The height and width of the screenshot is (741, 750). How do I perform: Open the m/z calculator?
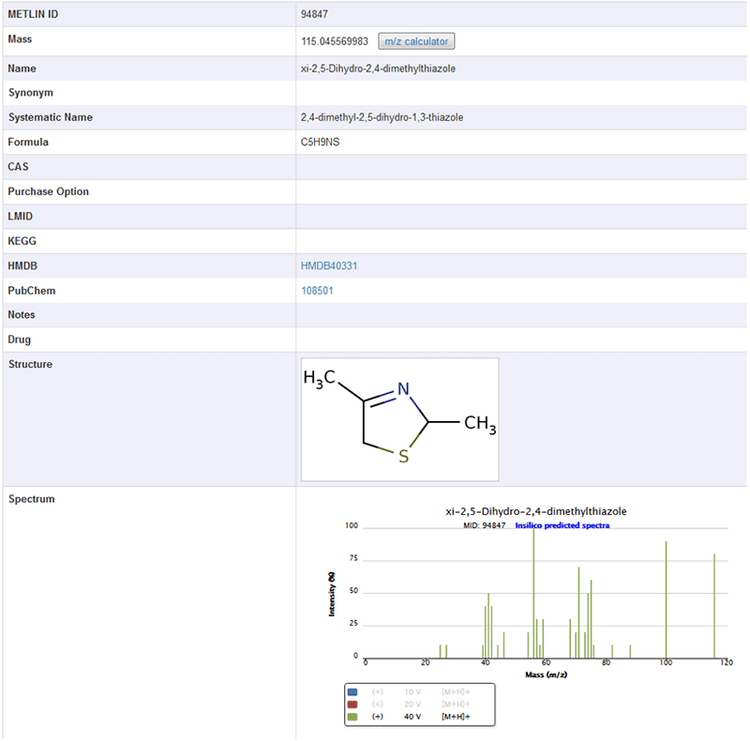tap(416, 41)
